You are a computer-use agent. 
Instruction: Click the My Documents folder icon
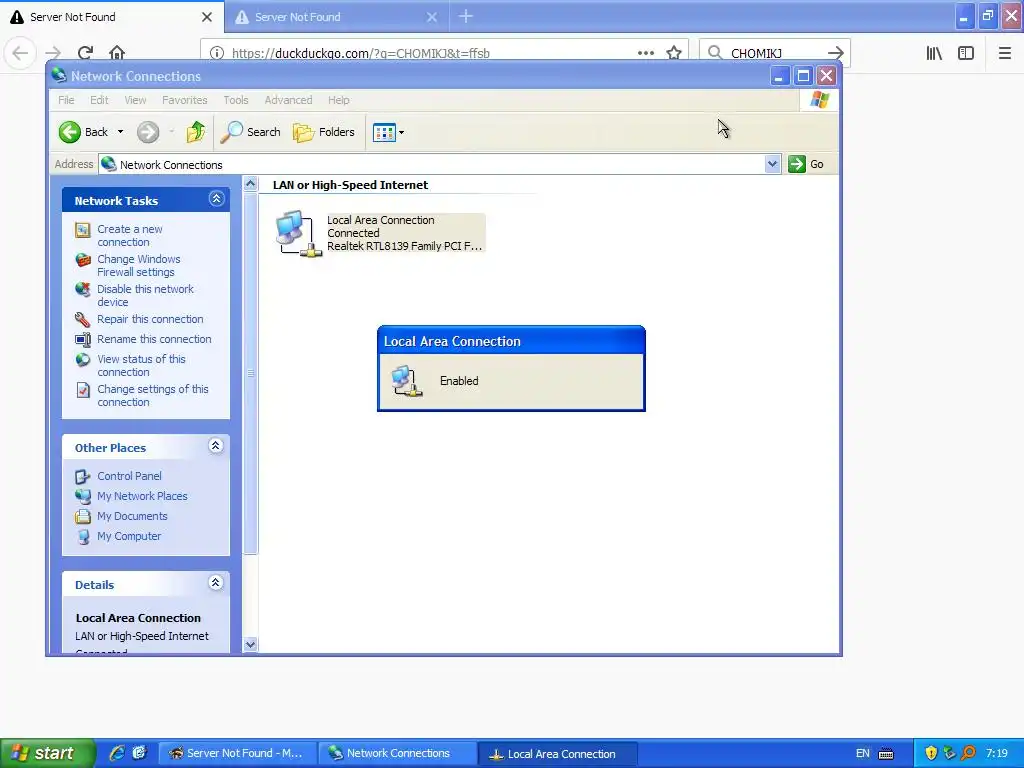coord(83,517)
